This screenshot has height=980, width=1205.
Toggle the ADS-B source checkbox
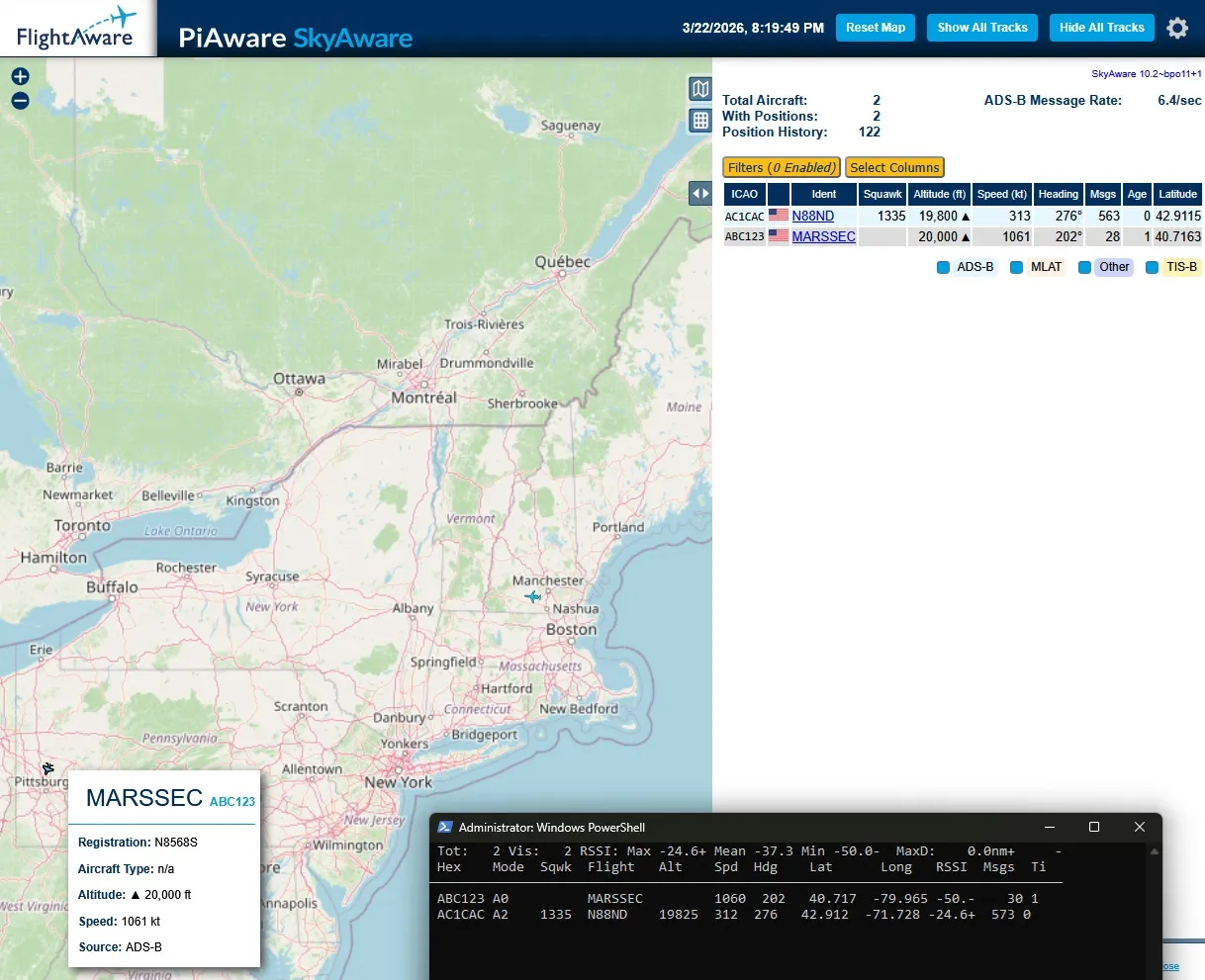(x=943, y=267)
